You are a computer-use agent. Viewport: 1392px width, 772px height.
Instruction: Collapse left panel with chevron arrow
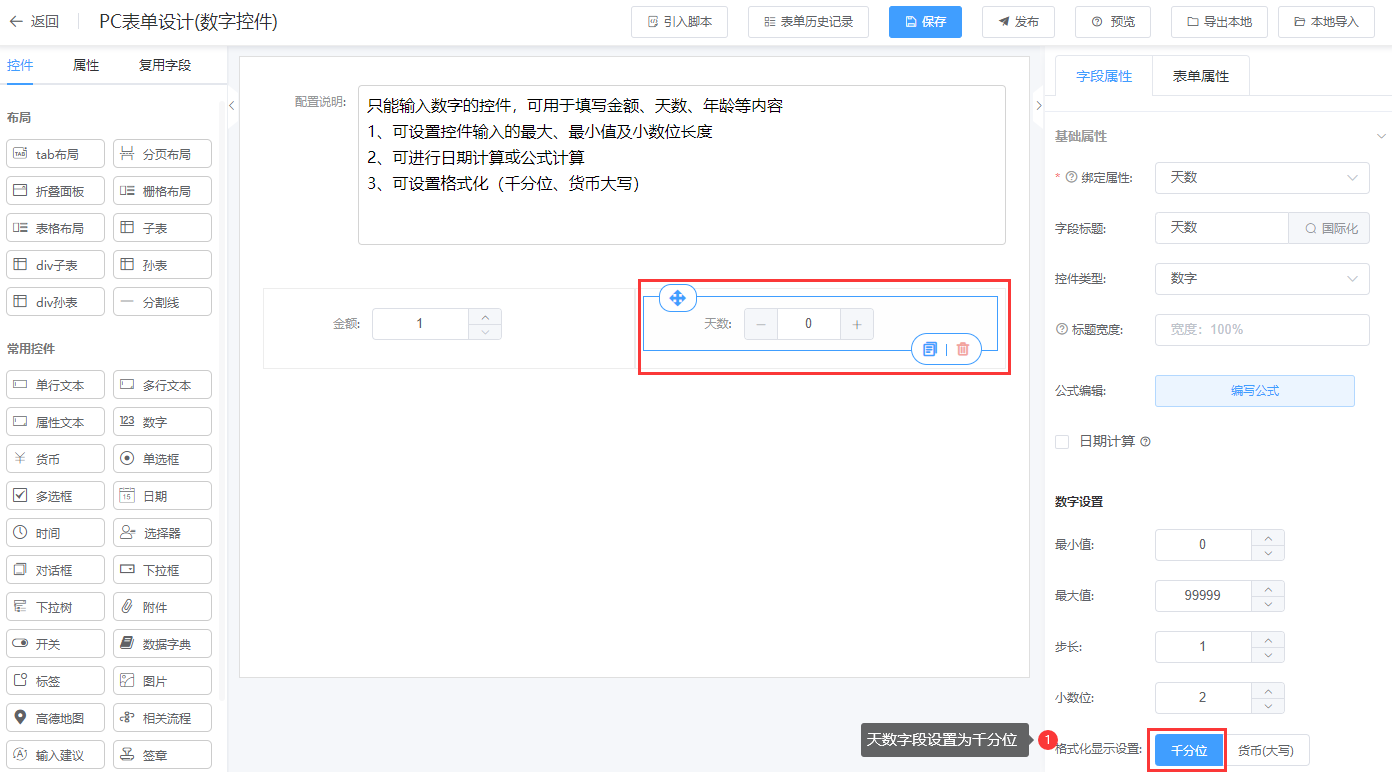232,105
